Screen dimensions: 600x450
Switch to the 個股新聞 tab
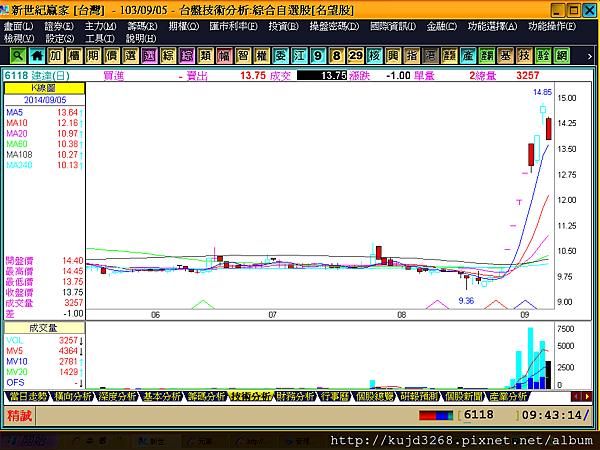tap(463, 396)
